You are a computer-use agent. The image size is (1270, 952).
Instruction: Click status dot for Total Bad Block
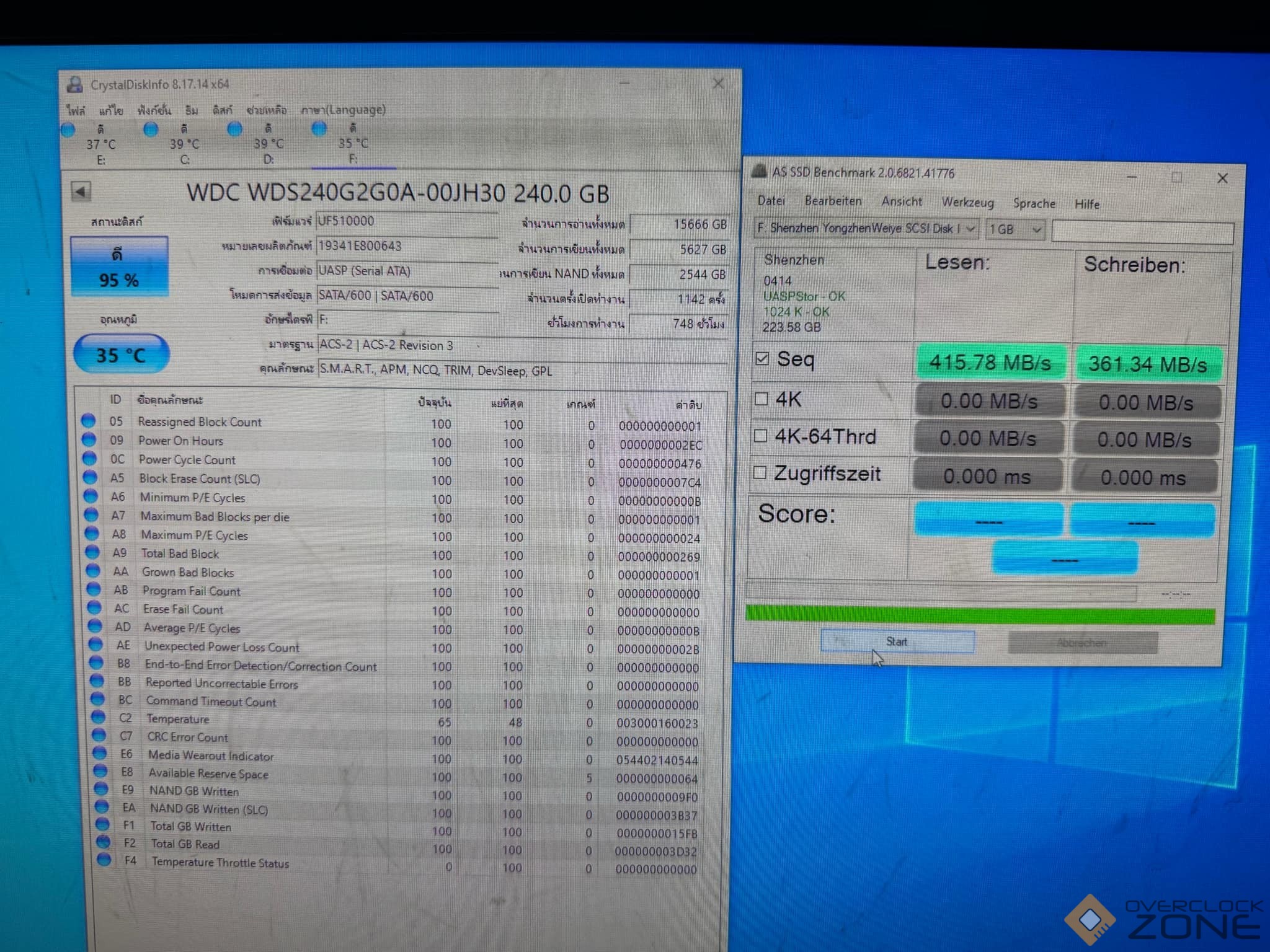click(x=92, y=552)
